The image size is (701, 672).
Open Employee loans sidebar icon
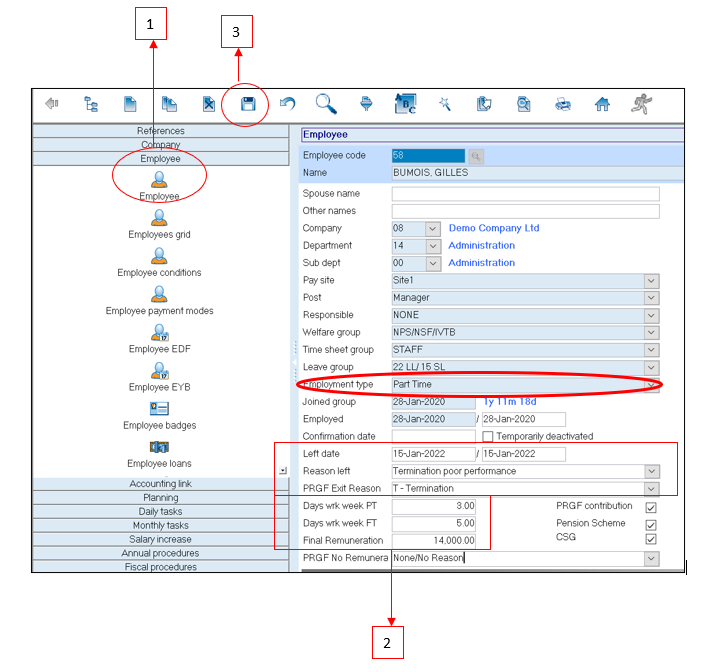click(x=159, y=452)
